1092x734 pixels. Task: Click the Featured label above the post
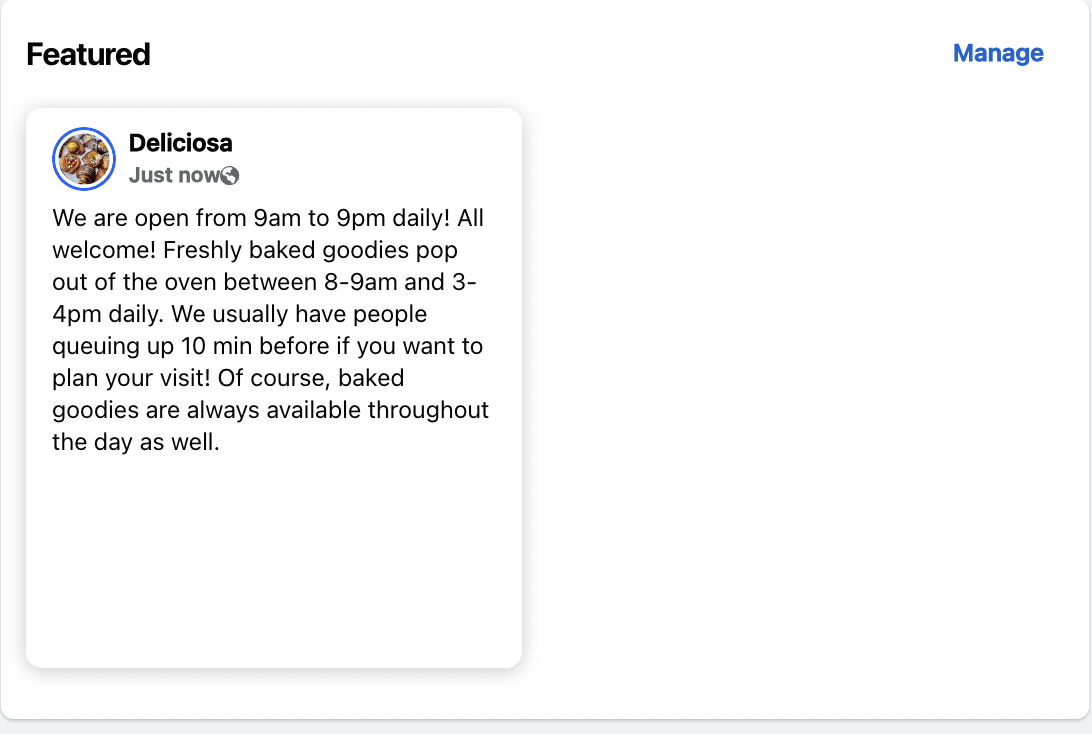tap(89, 54)
